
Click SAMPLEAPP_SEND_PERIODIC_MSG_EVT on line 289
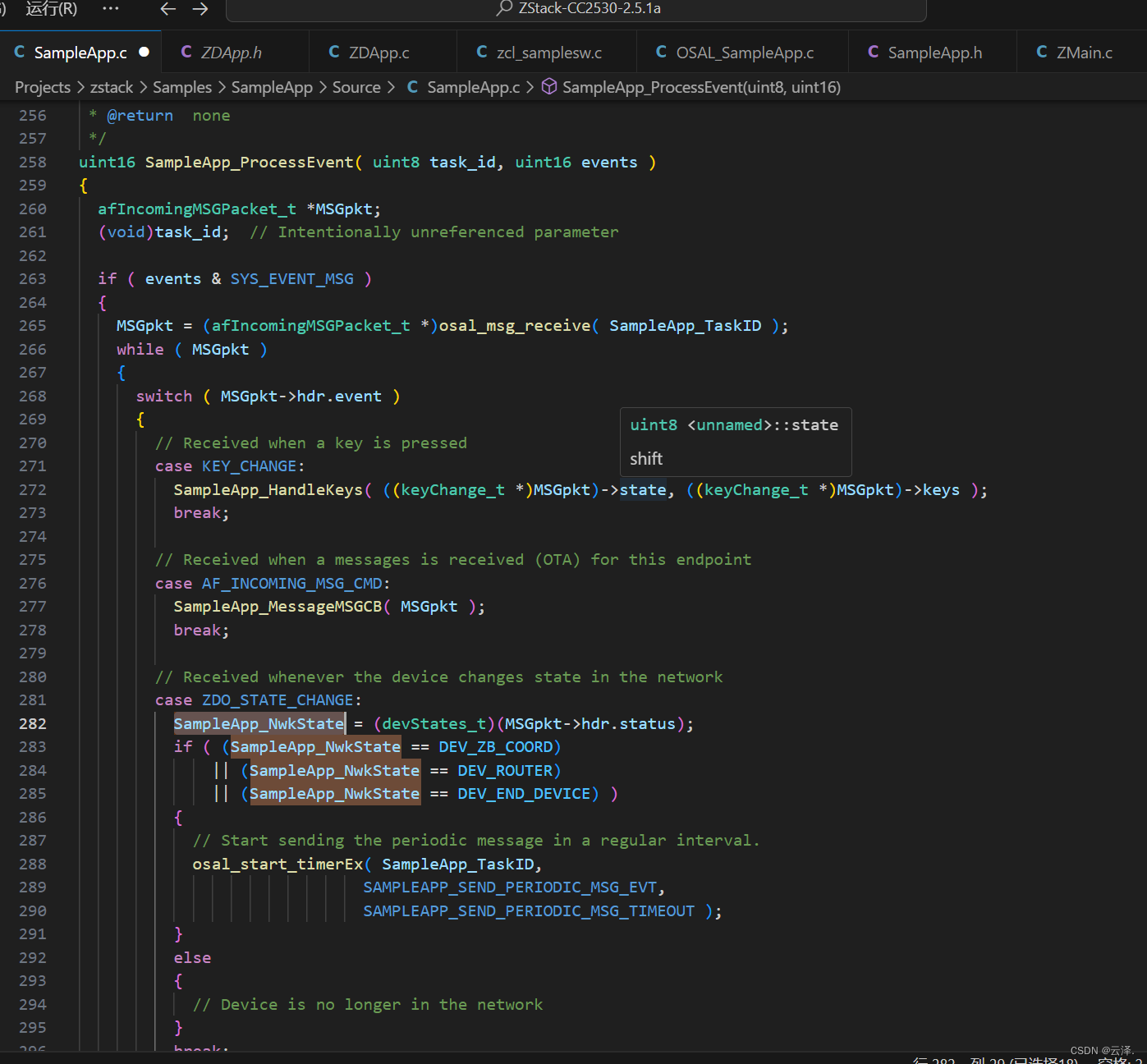click(510, 887)
